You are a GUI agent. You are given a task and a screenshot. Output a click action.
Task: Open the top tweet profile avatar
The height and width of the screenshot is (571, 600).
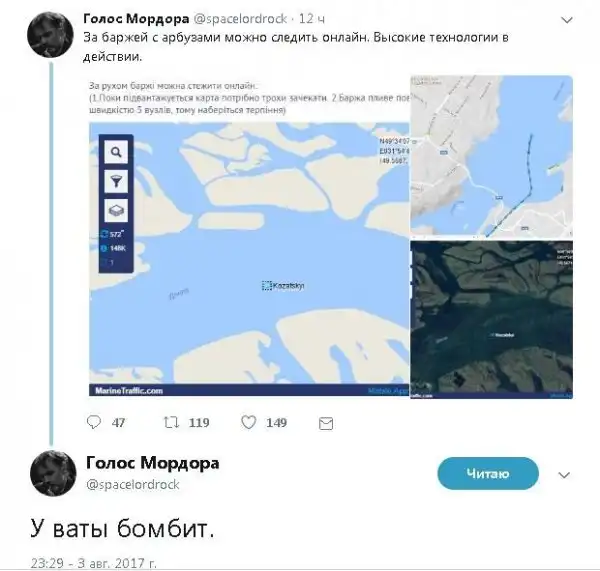[50, 34]
